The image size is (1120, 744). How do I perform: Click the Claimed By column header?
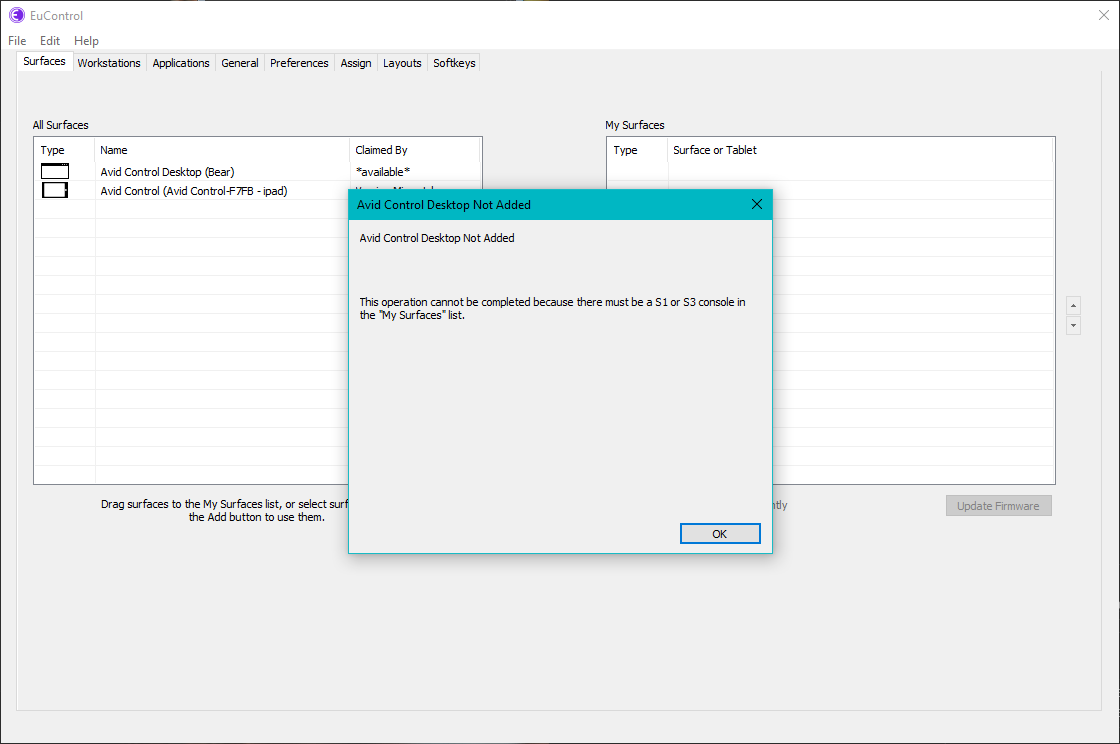tap(382, 150)
